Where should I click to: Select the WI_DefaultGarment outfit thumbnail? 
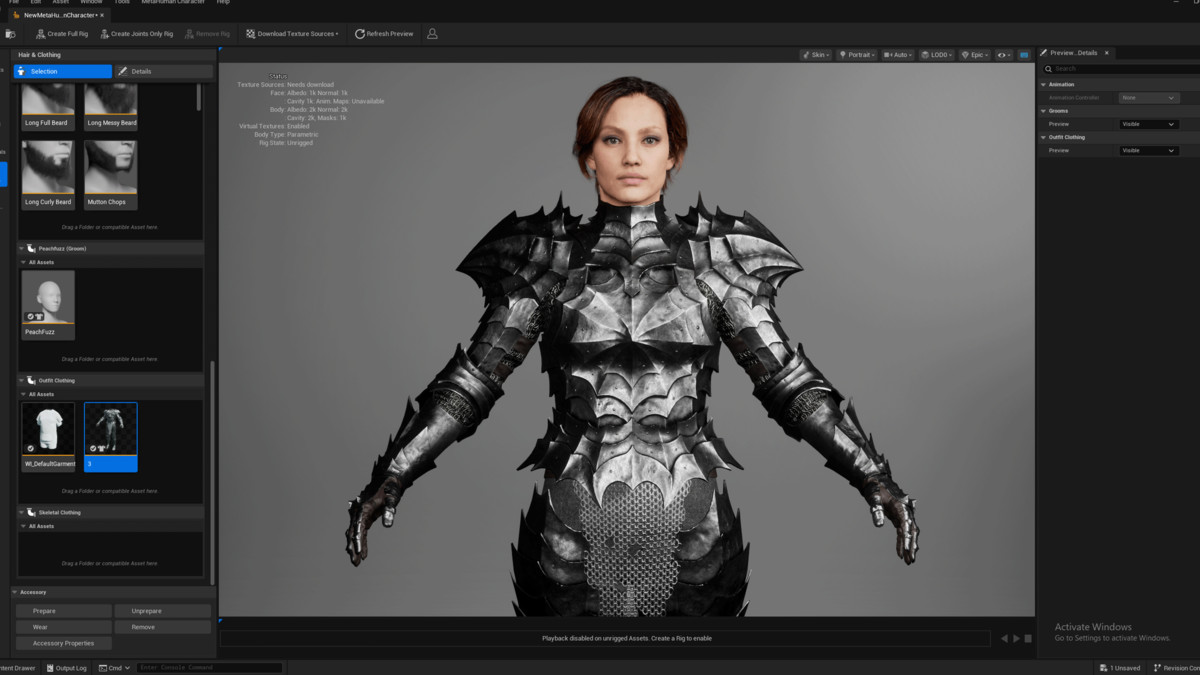48,437
